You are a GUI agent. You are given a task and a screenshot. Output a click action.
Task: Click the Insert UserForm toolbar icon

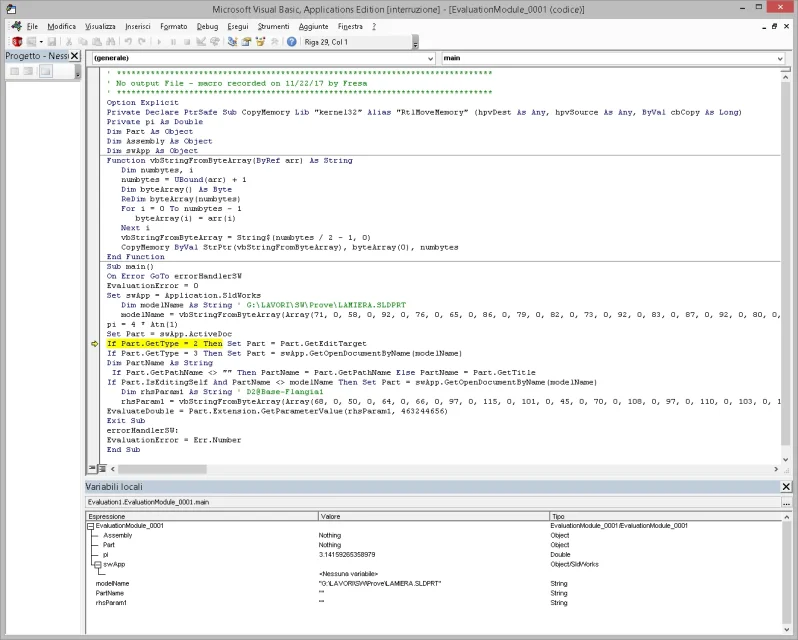coord(32,42)
